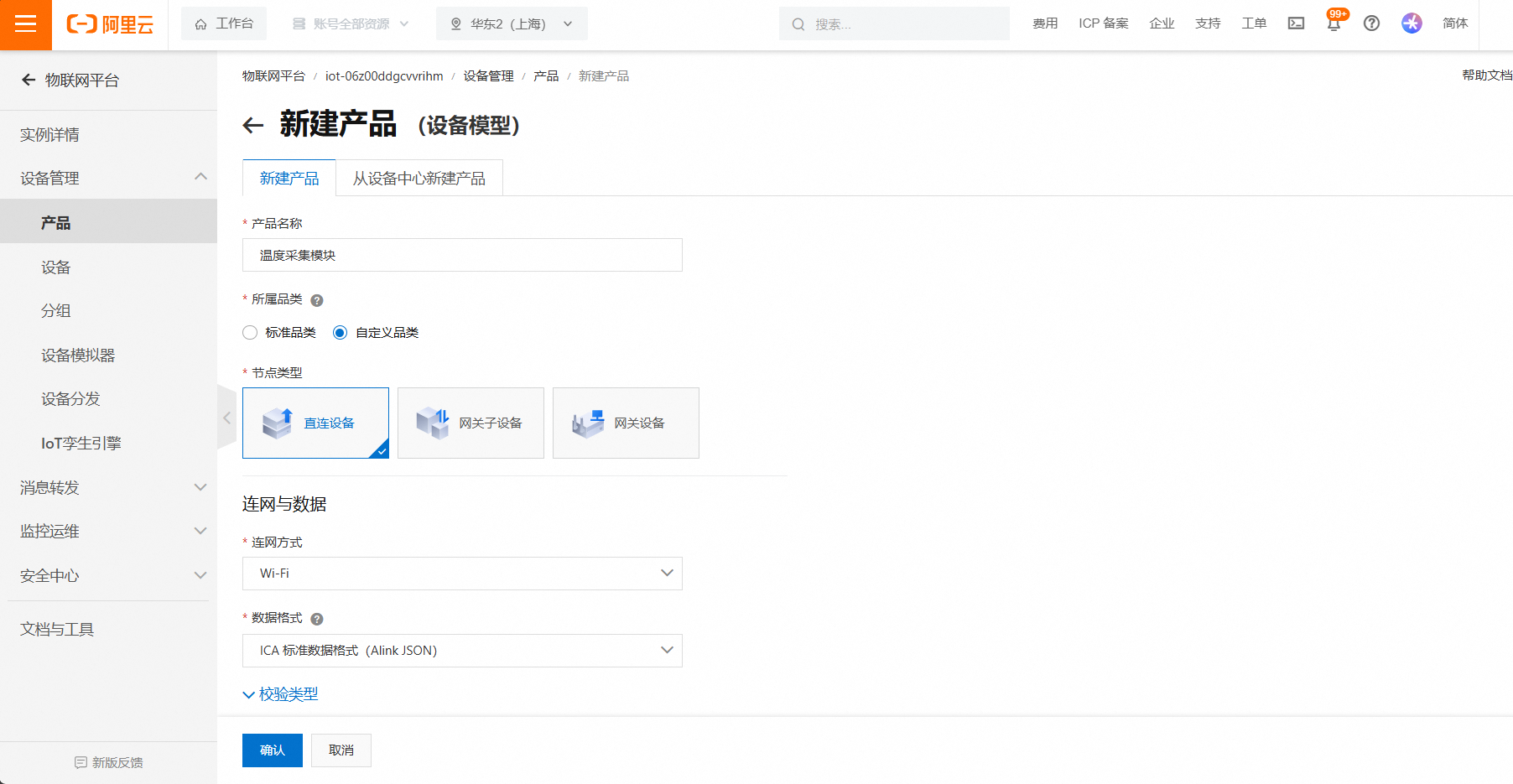
Task: Click help icon next to 数据格式
Action: [317, 619]
